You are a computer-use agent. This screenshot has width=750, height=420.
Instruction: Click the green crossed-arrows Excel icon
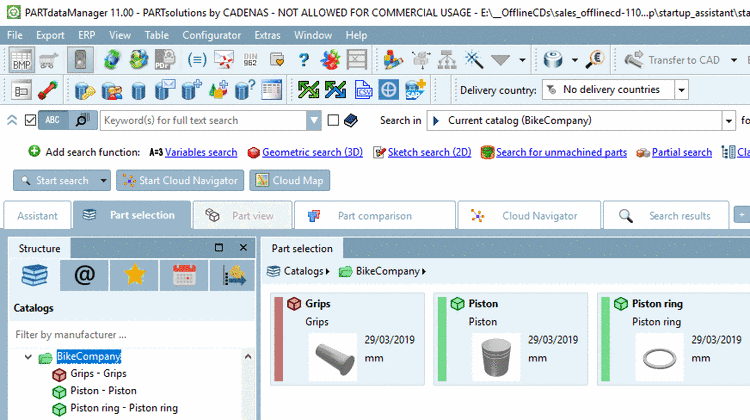[x=309, y=89]
